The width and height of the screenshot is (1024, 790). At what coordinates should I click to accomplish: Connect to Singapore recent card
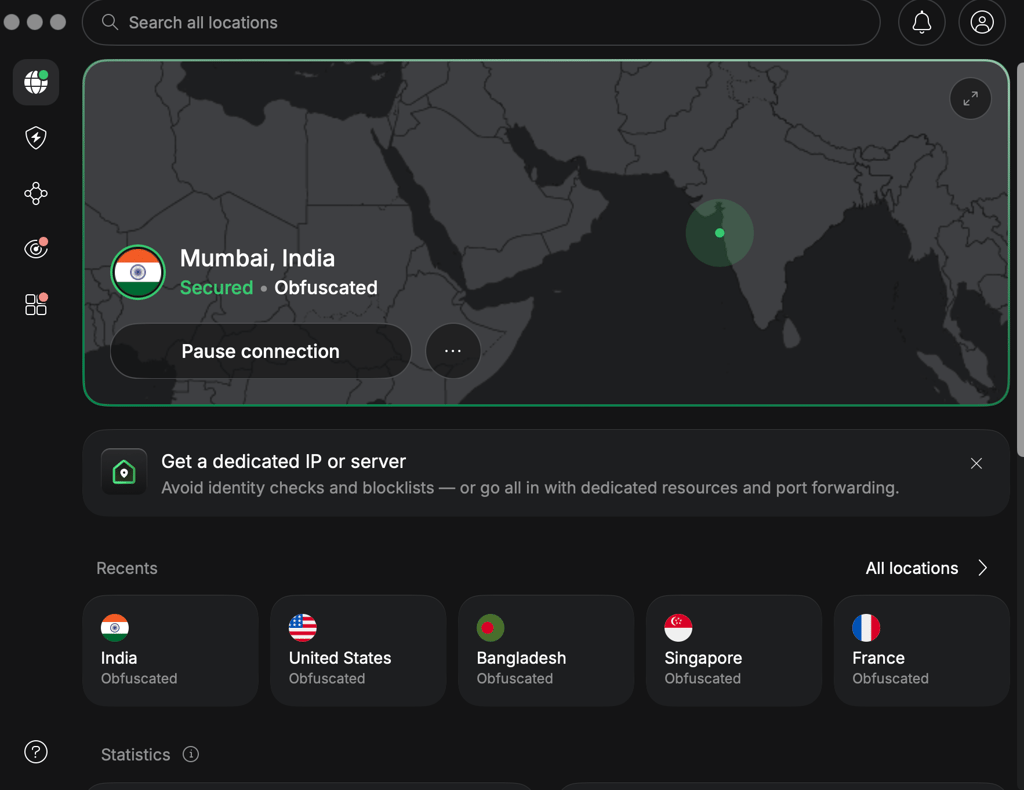(x=734, y=650)
